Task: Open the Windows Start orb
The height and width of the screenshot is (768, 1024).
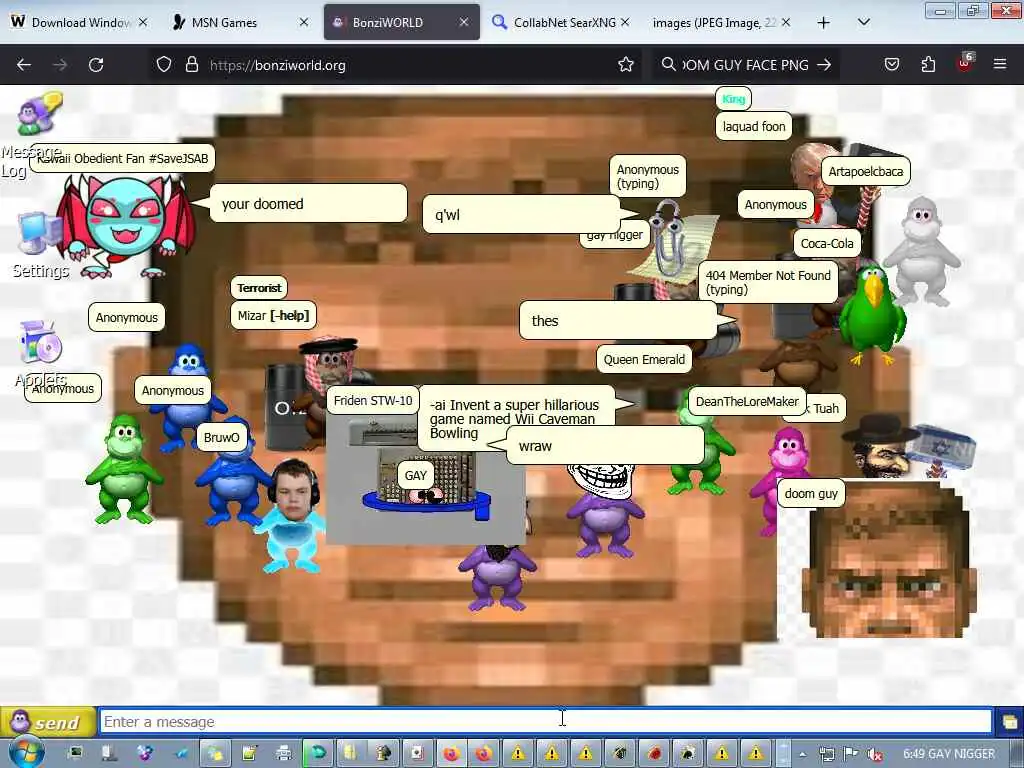Action: pos(26,752)
